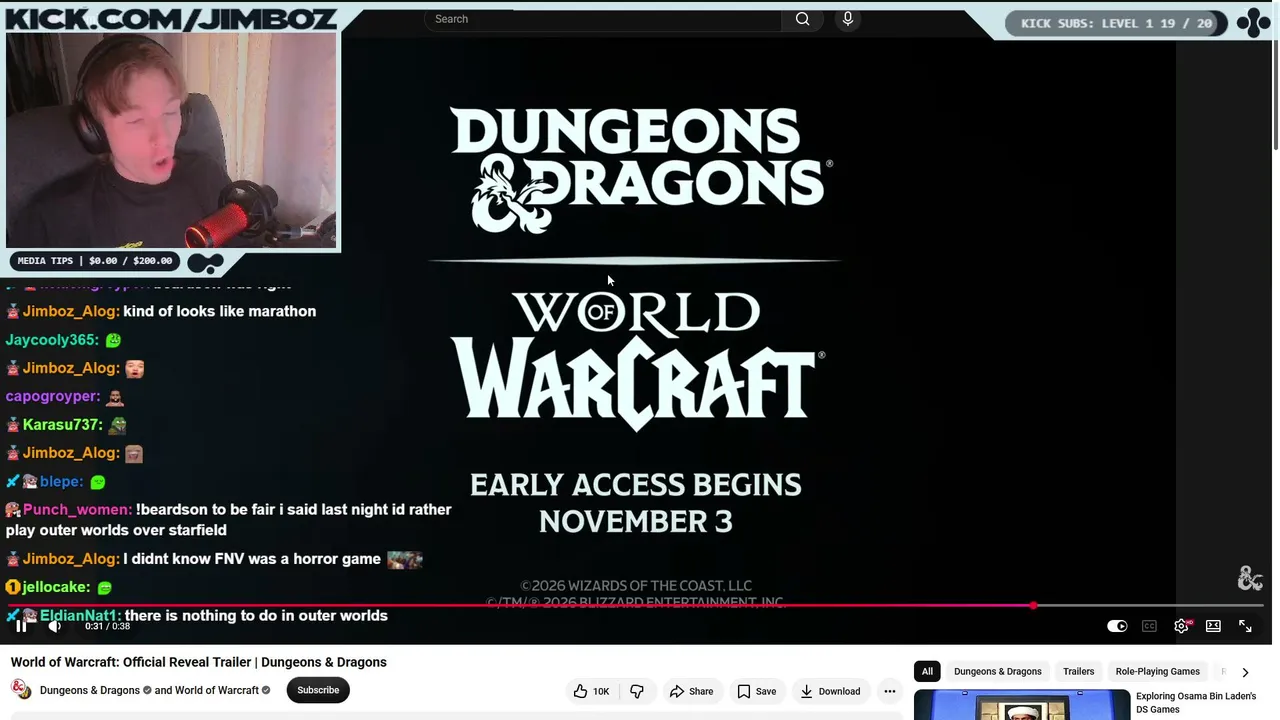The height and width of the screenshot is (720, 1280).
Task: Click username EldianNat1 in chat
Action: coord(79,616)
